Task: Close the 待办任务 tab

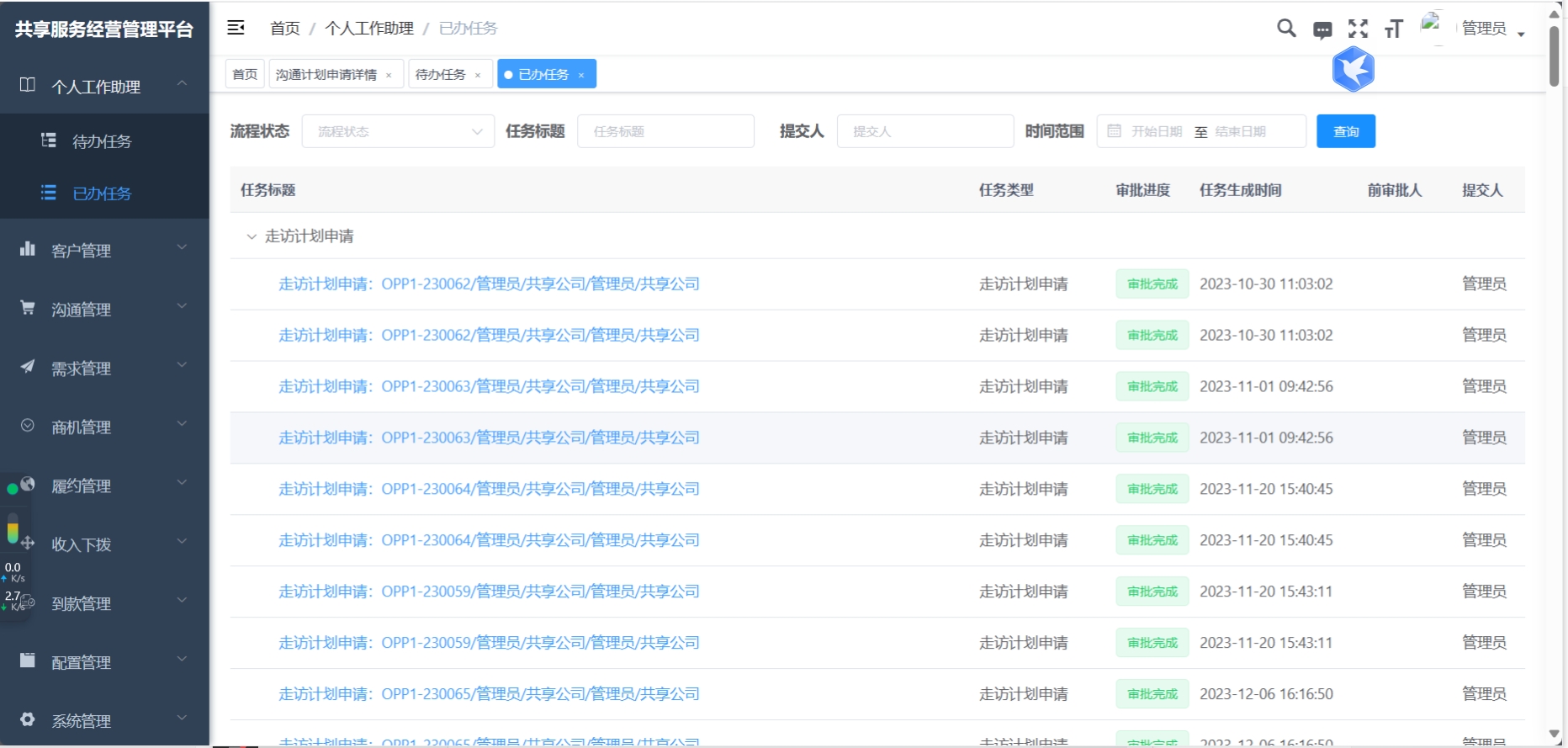Action: (x=478, y=75)
